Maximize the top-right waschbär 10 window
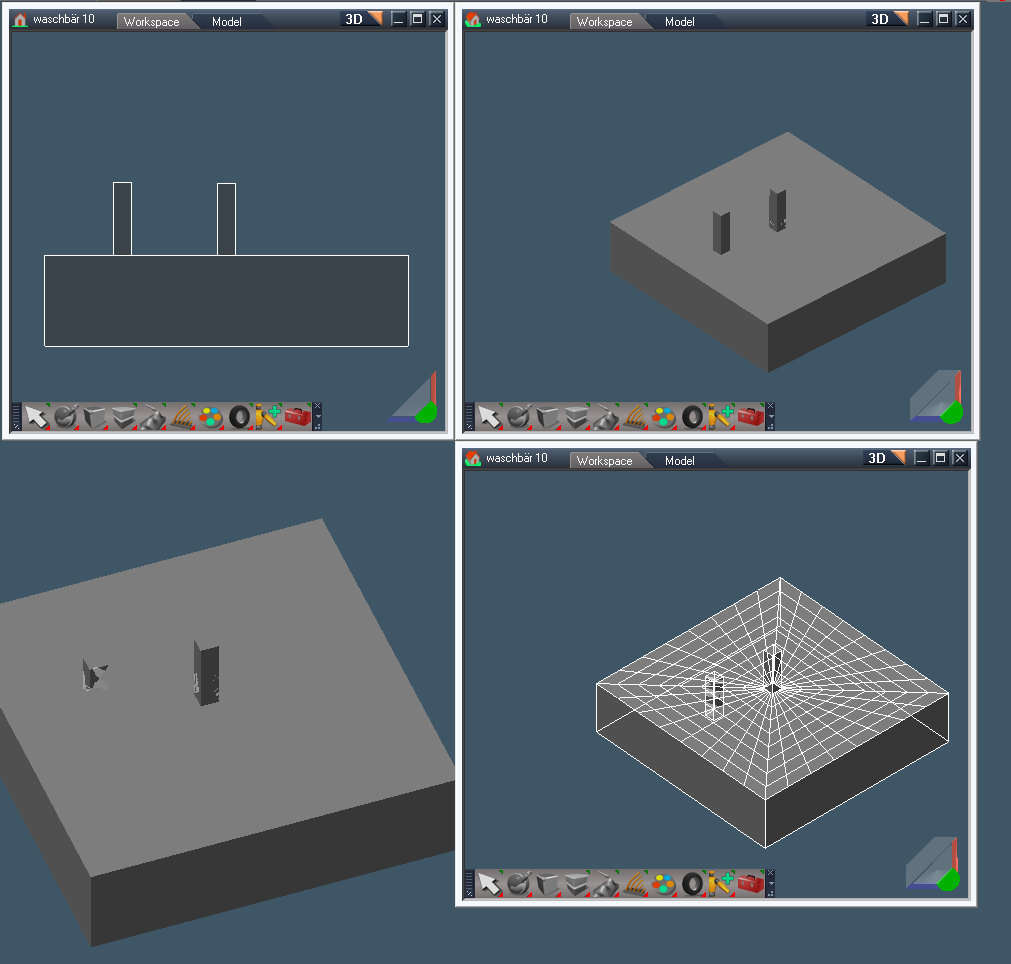This screenshot has width=1011, height=964. (x=943, y=19)
